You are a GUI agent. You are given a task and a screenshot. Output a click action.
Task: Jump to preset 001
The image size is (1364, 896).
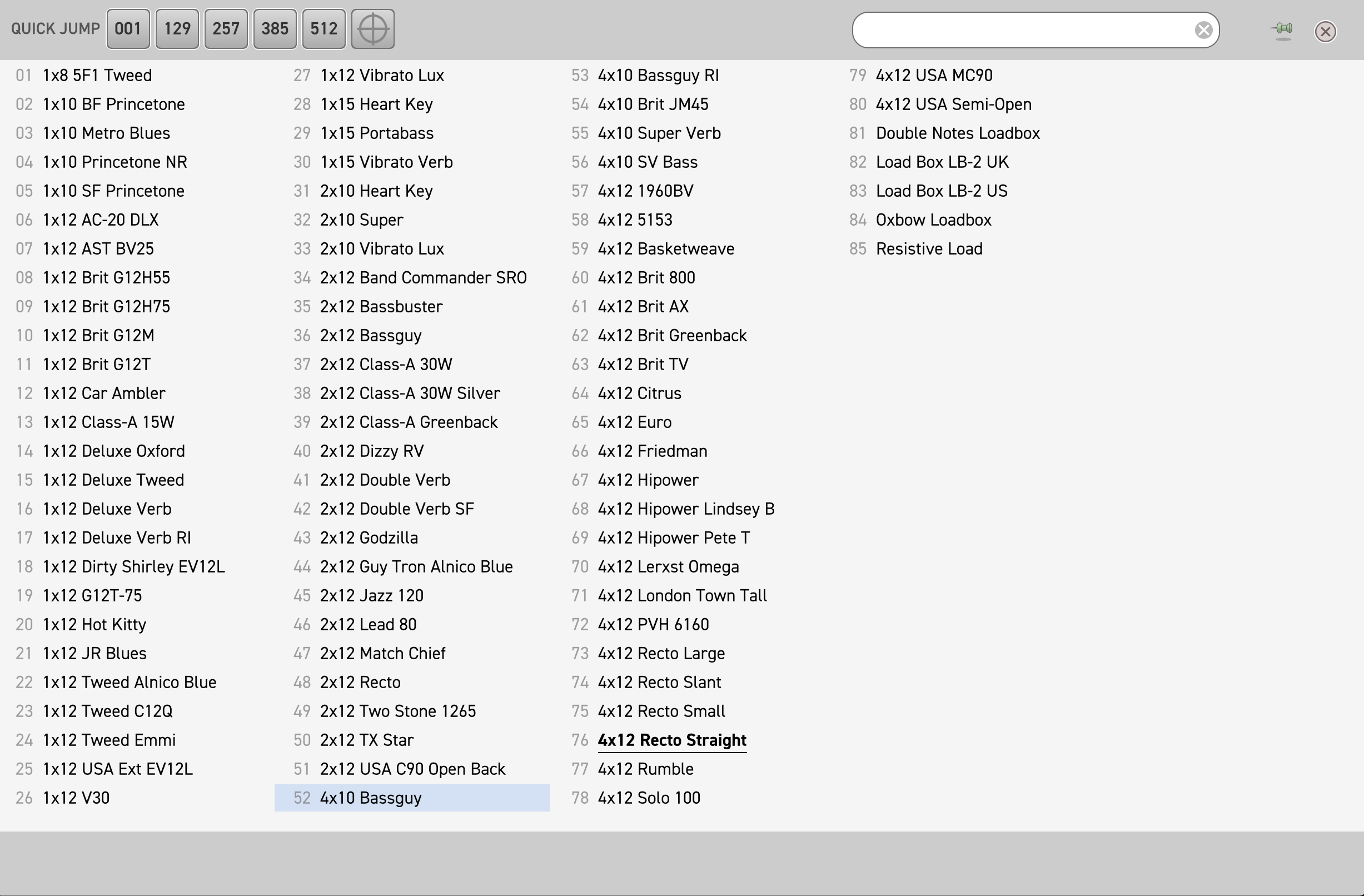[128, 29]
